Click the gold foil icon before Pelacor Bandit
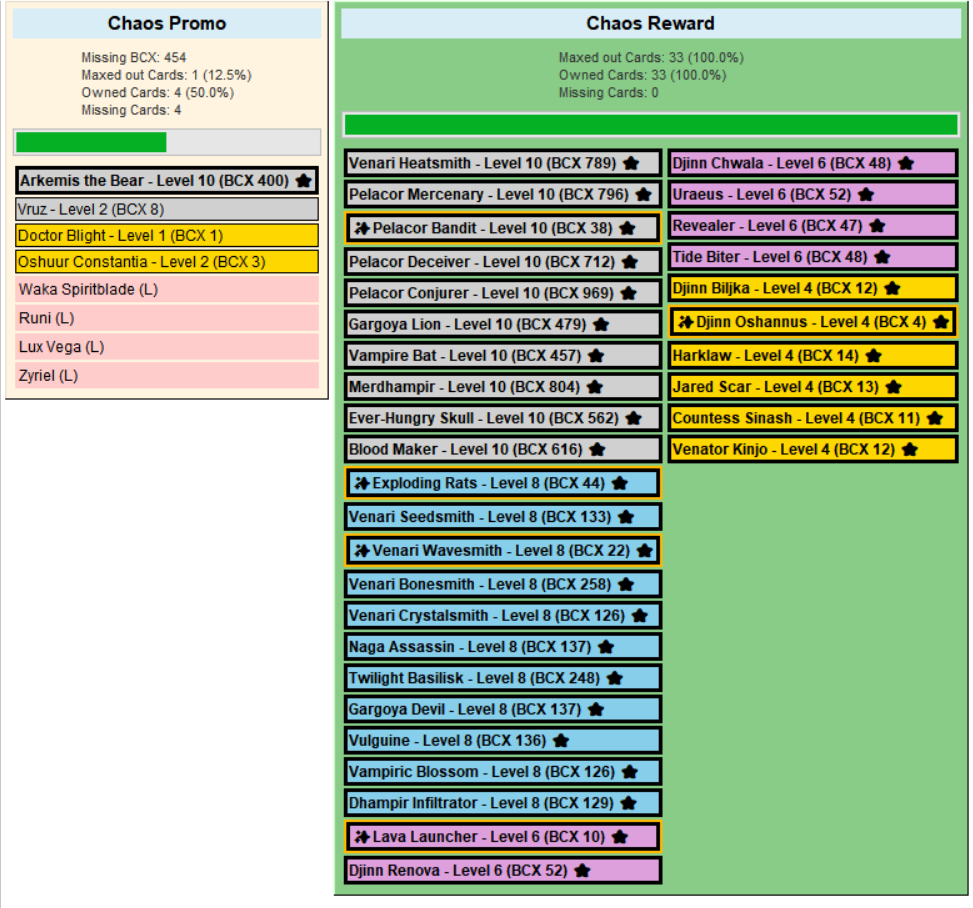Image resolution: width=973 pixels, height=908 pixels. 362,228
